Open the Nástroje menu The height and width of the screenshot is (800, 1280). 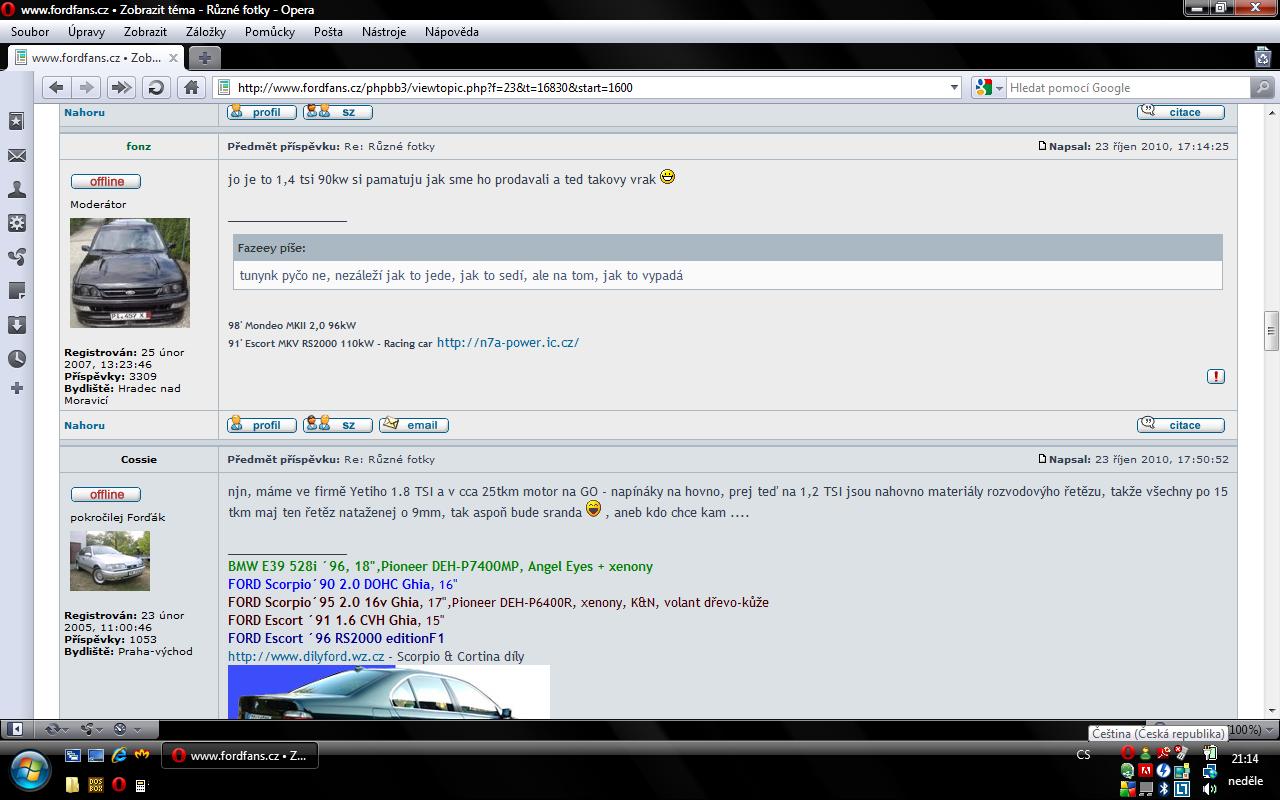tap(383, 32)
